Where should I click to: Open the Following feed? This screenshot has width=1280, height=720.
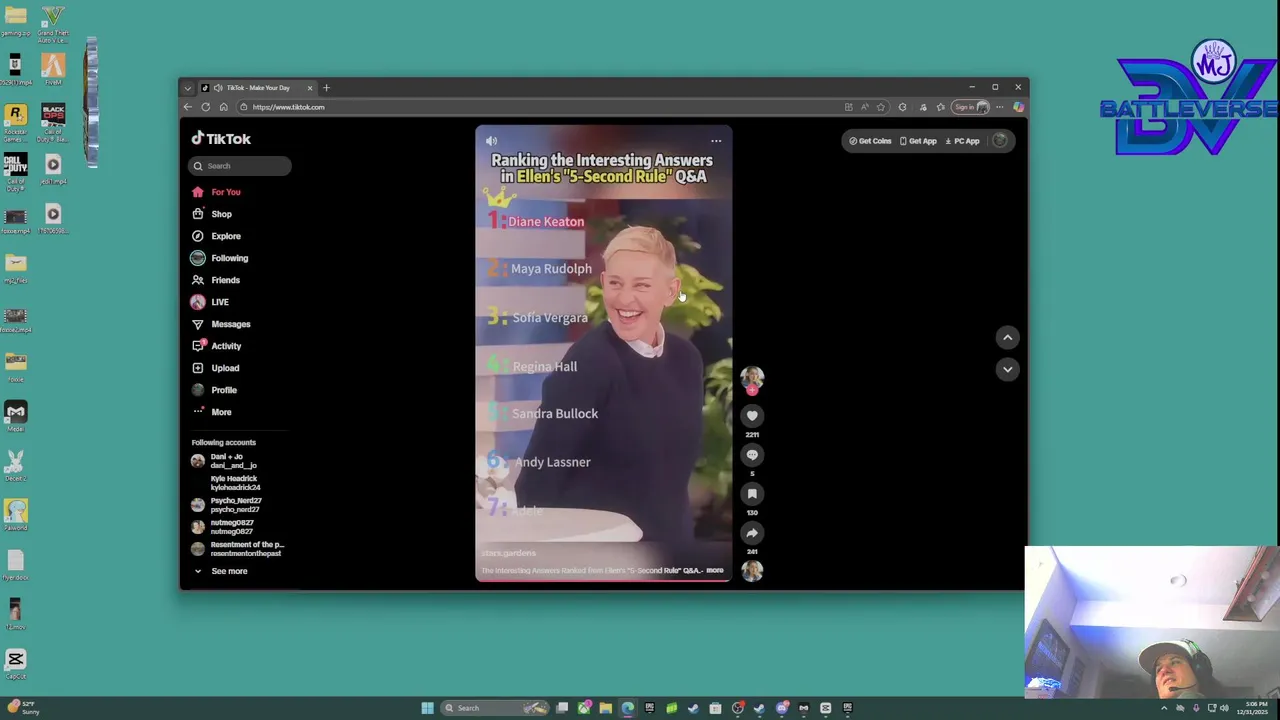(220, 258)
